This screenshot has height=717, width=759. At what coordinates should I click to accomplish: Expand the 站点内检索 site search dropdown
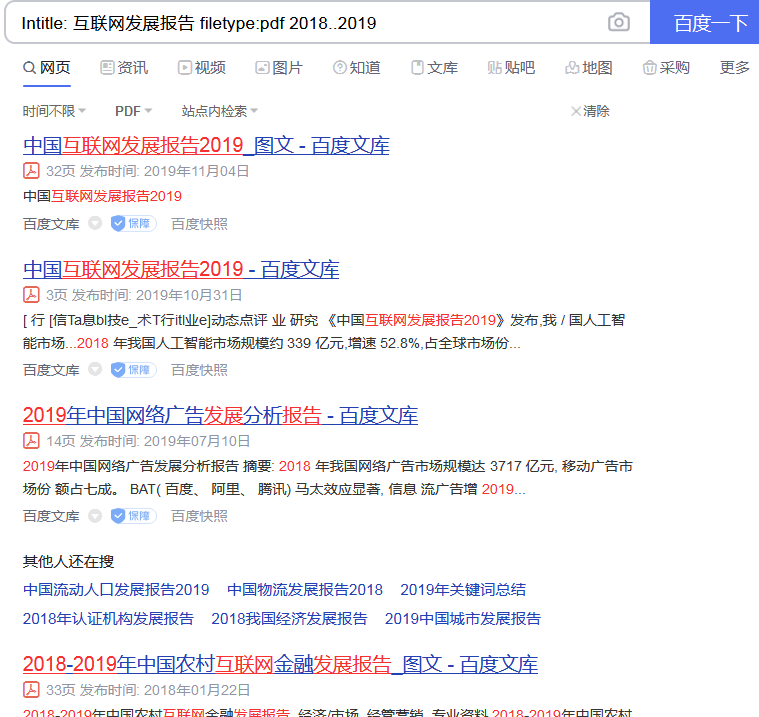point(219,111)
